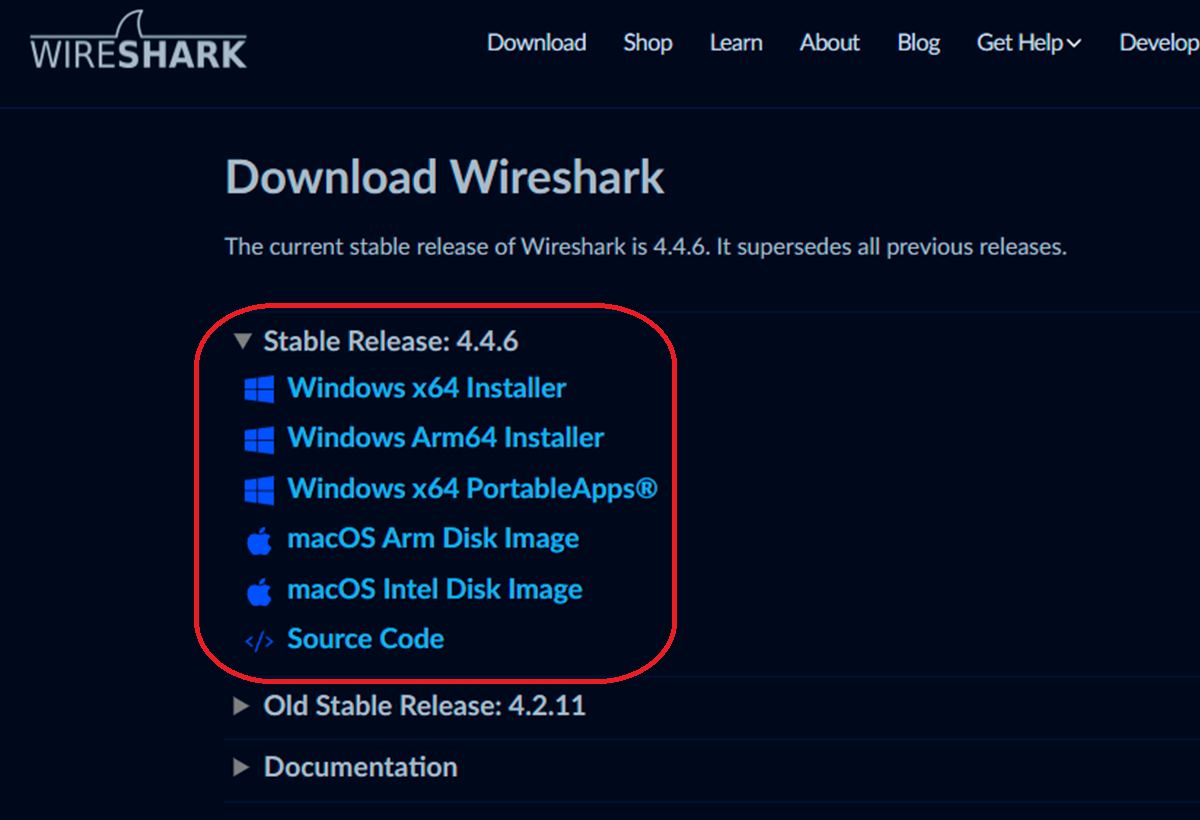
Task: Open the About menu item
Action: [x=830, y=43]
